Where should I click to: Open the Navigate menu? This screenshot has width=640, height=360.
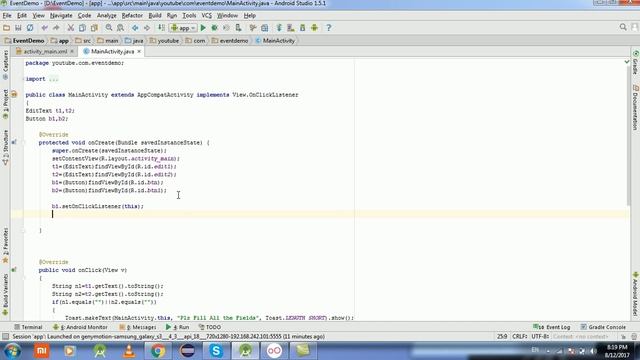(x=61, y=16)
